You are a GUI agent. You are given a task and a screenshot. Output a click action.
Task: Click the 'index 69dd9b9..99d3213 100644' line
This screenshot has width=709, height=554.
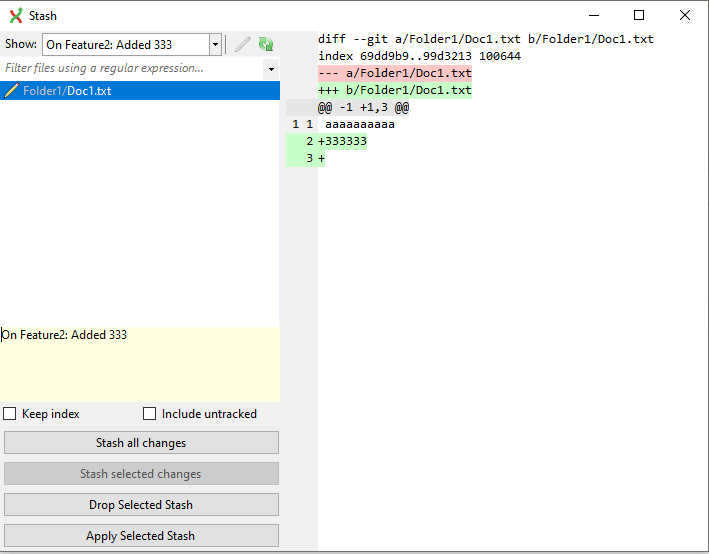(x=420, y=56)
